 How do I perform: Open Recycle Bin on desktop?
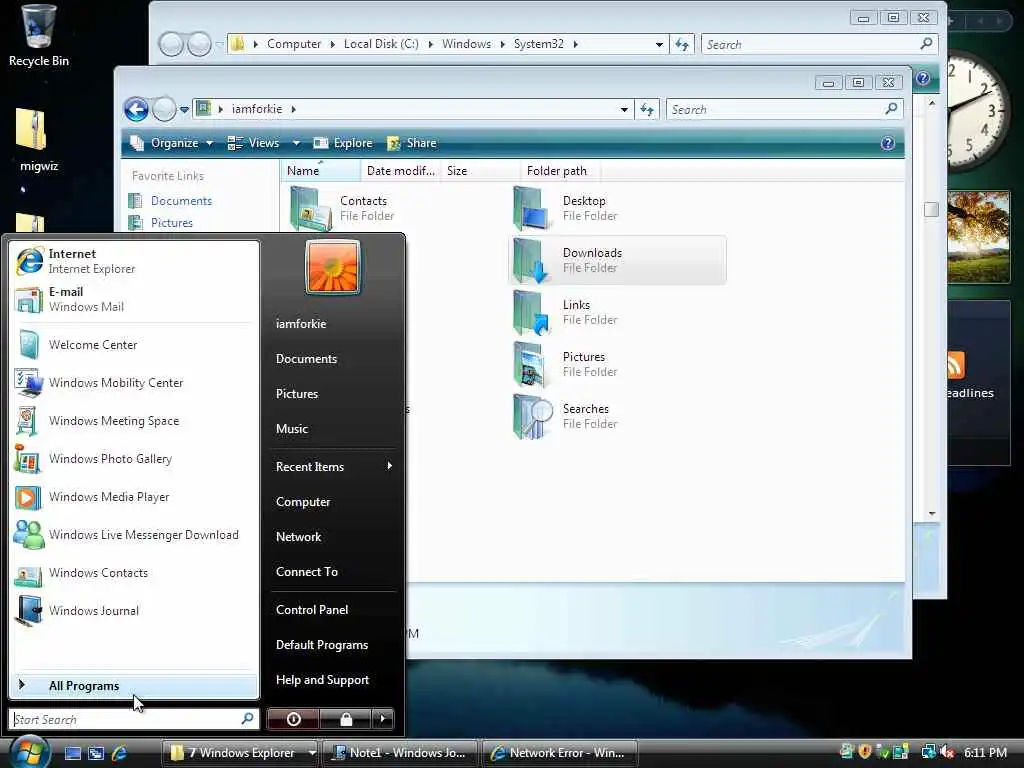[x=39, y=36]
